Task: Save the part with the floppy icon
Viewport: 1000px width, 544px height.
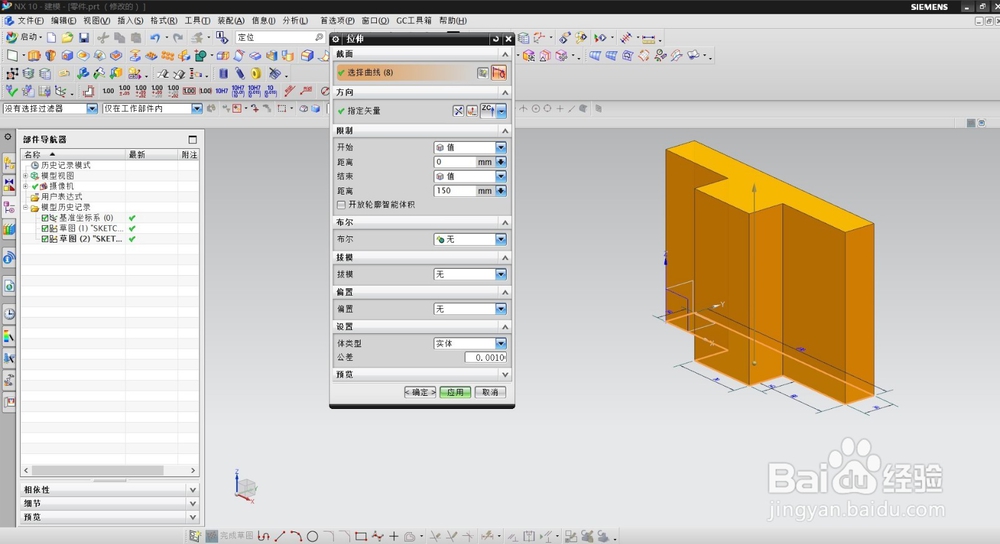Action: coord(84,38)
